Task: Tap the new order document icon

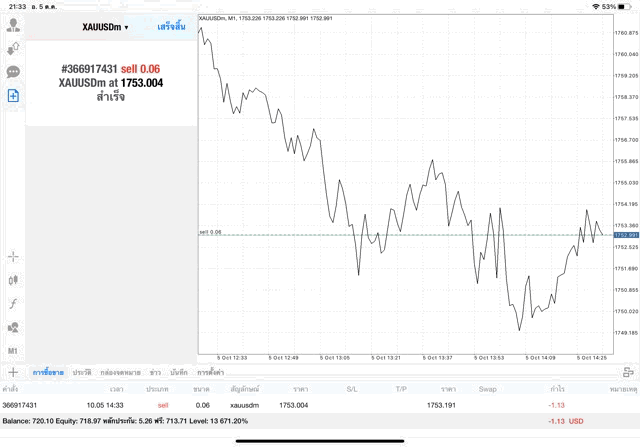Action: 14,96
